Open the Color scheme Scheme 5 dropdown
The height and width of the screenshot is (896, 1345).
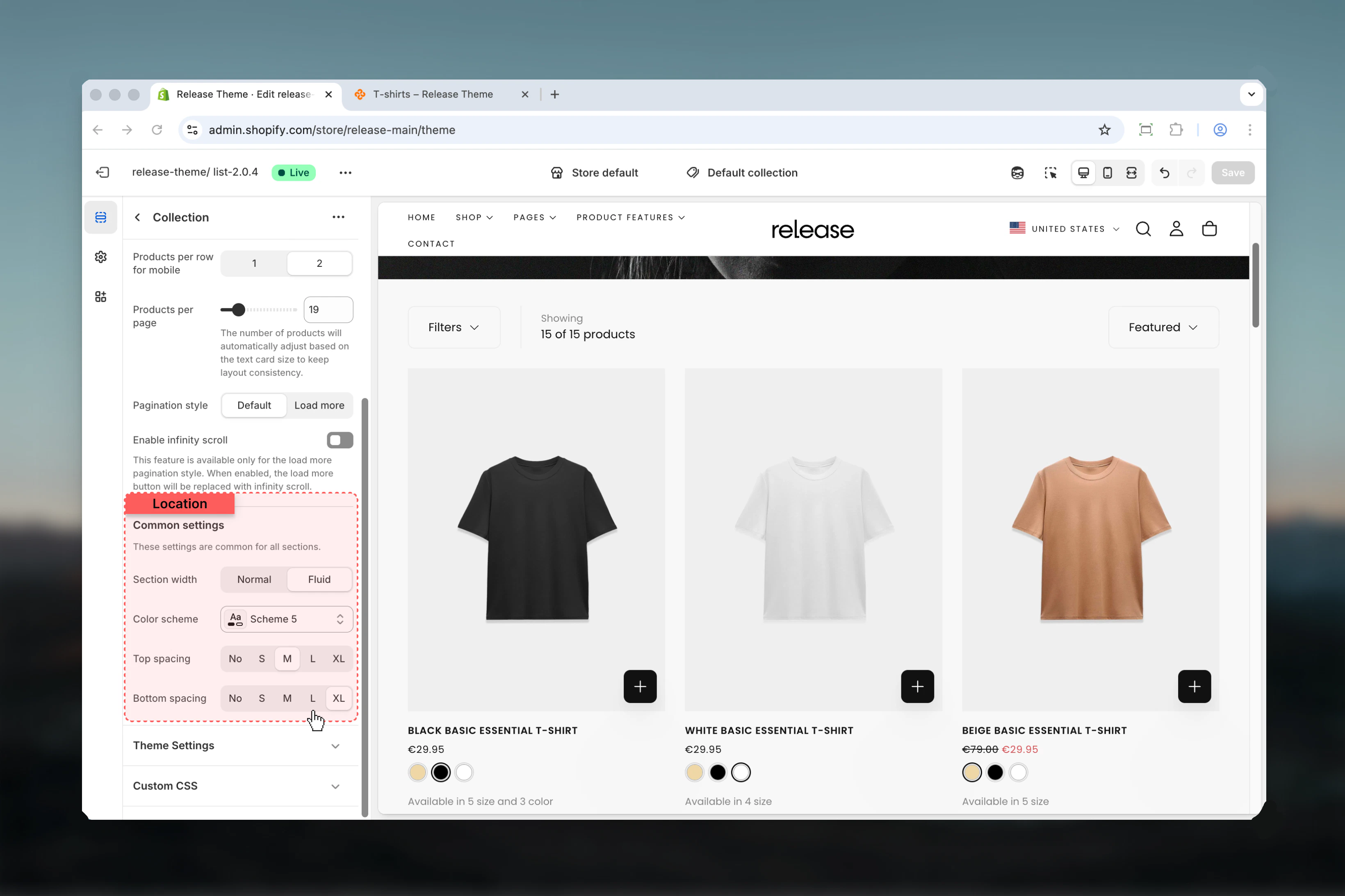286,619
